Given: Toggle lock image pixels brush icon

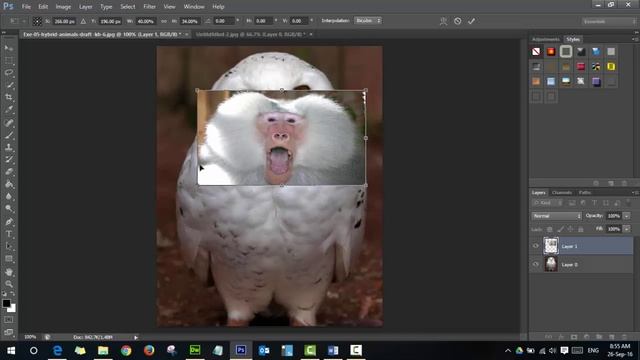Looking at the screenshot, I should [560, 229].
